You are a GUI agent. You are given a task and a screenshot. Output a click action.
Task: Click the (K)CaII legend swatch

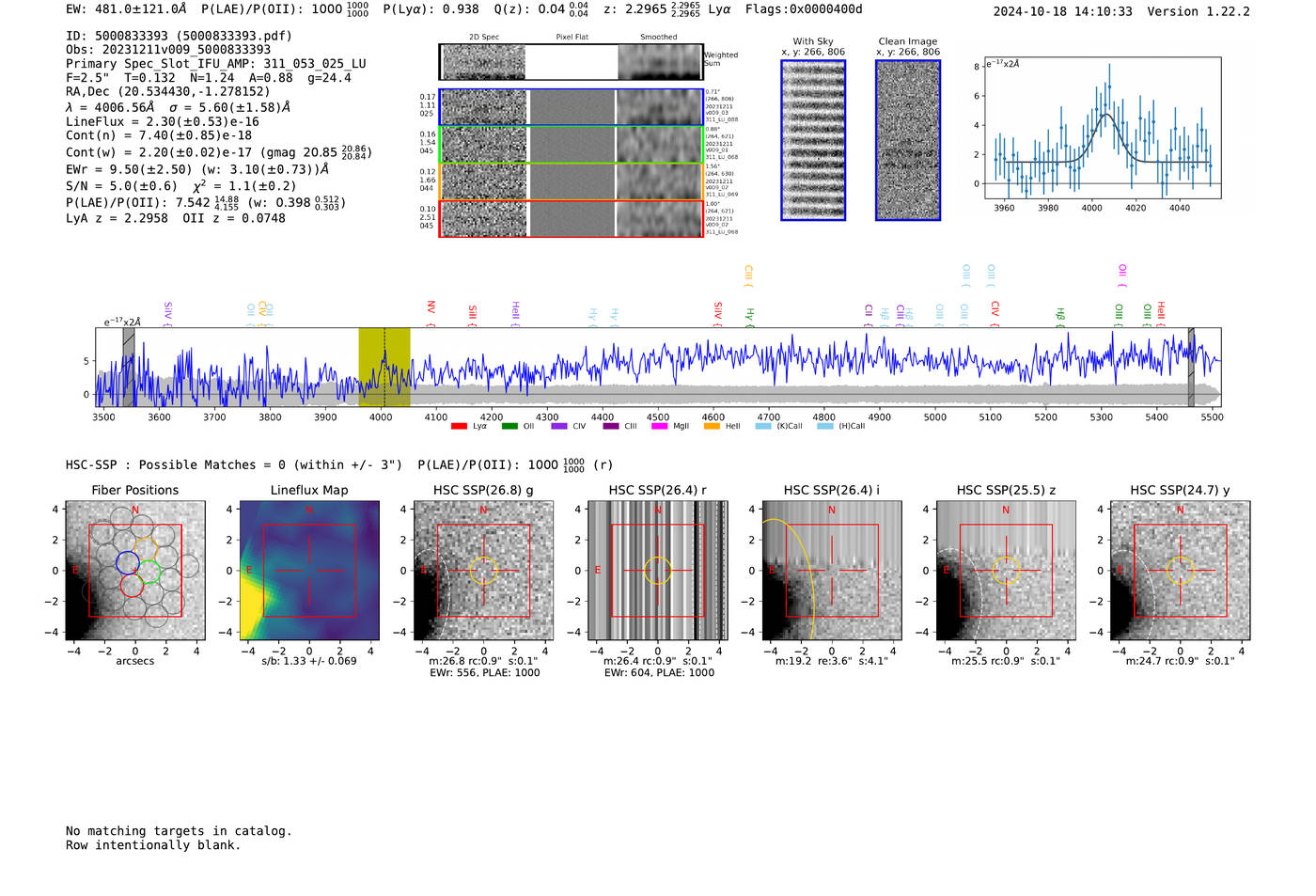tap(763, 426)
